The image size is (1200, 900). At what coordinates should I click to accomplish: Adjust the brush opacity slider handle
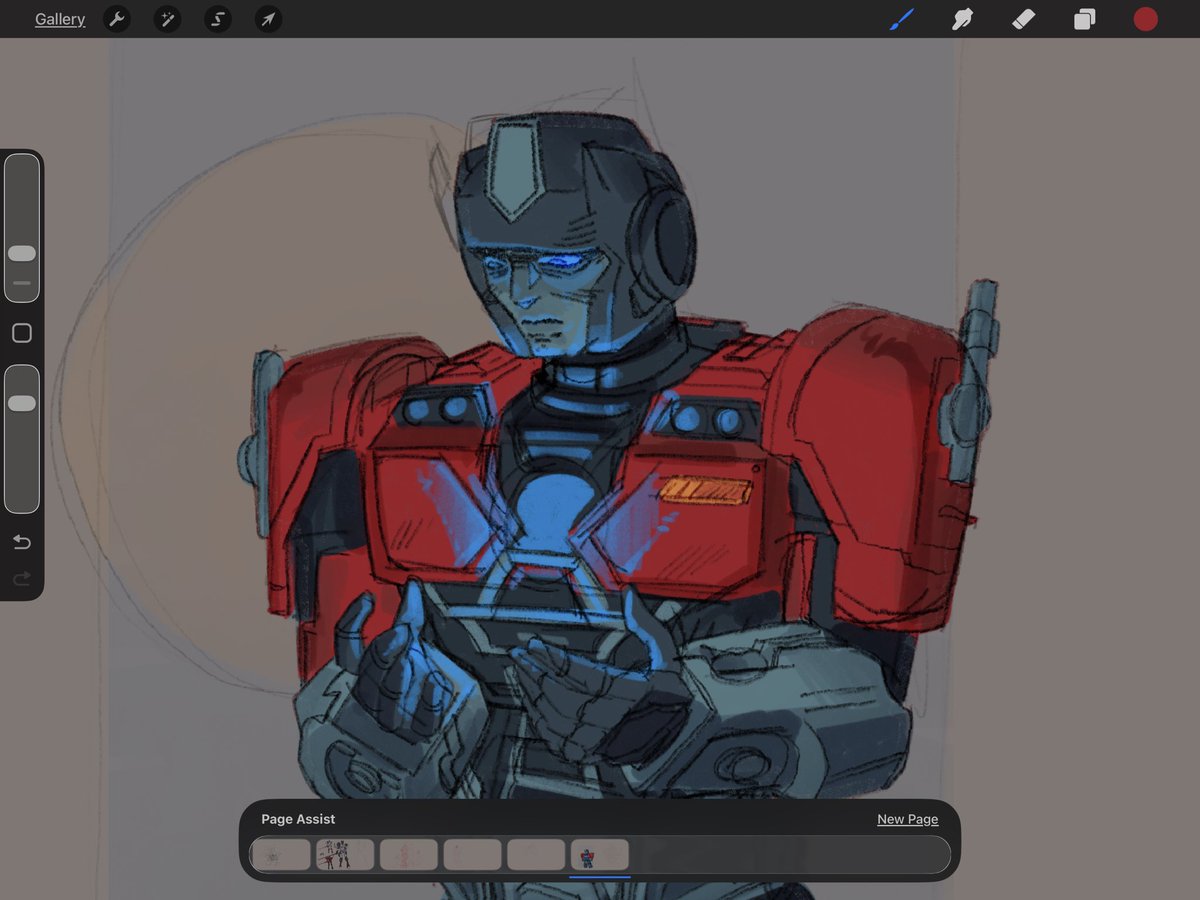point(22,403)
